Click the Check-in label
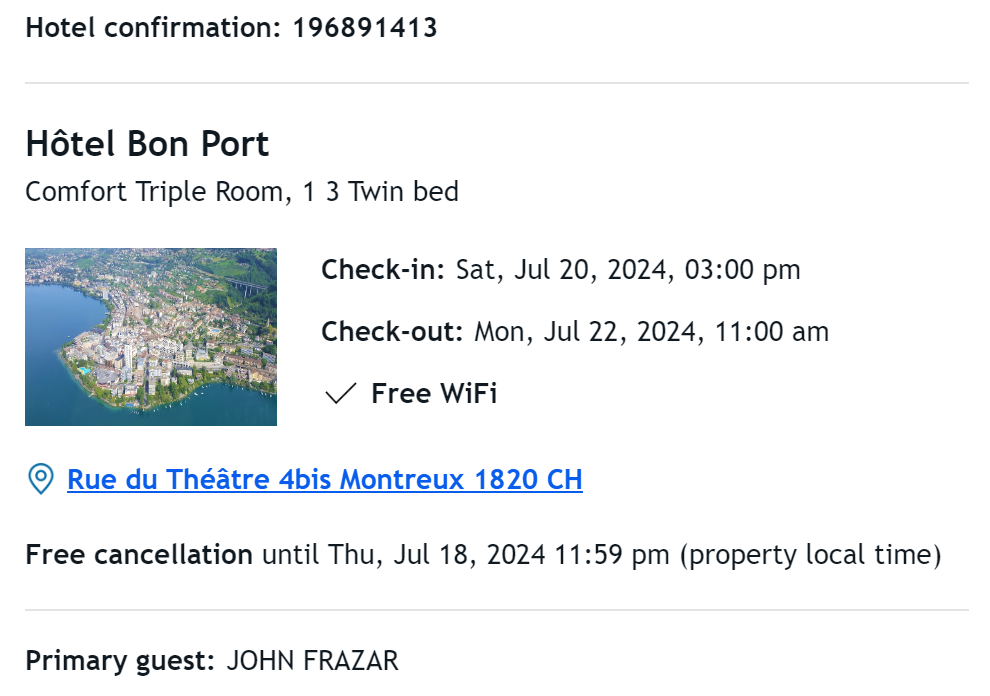Viewport: 990px width, 696px height. pos(383,270)
